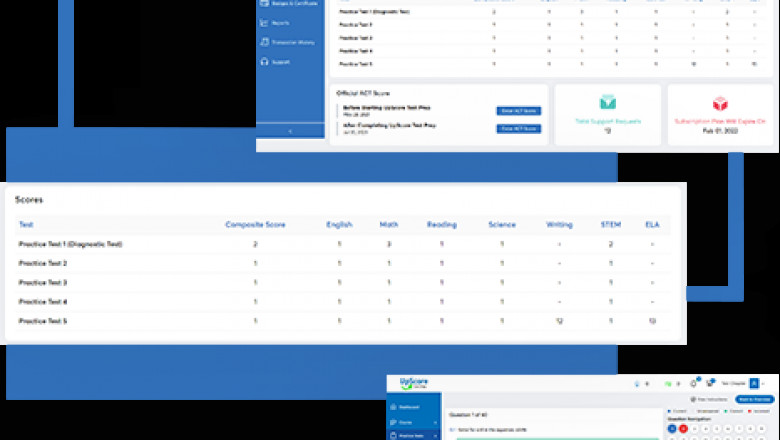The image size is (780, 440).
Task: Click the Reports sidebar icon
Action: coord(264,23)
